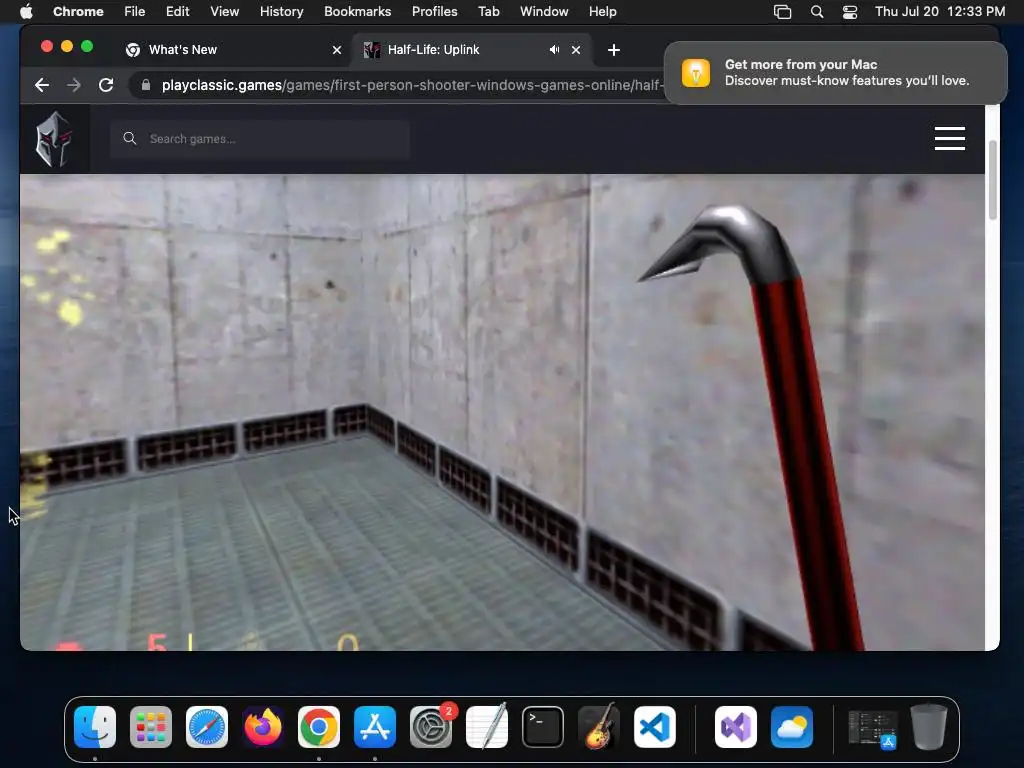The image size is (1024, 768).
Task: Open the Get more from your Mac notification
Action: 835,72
